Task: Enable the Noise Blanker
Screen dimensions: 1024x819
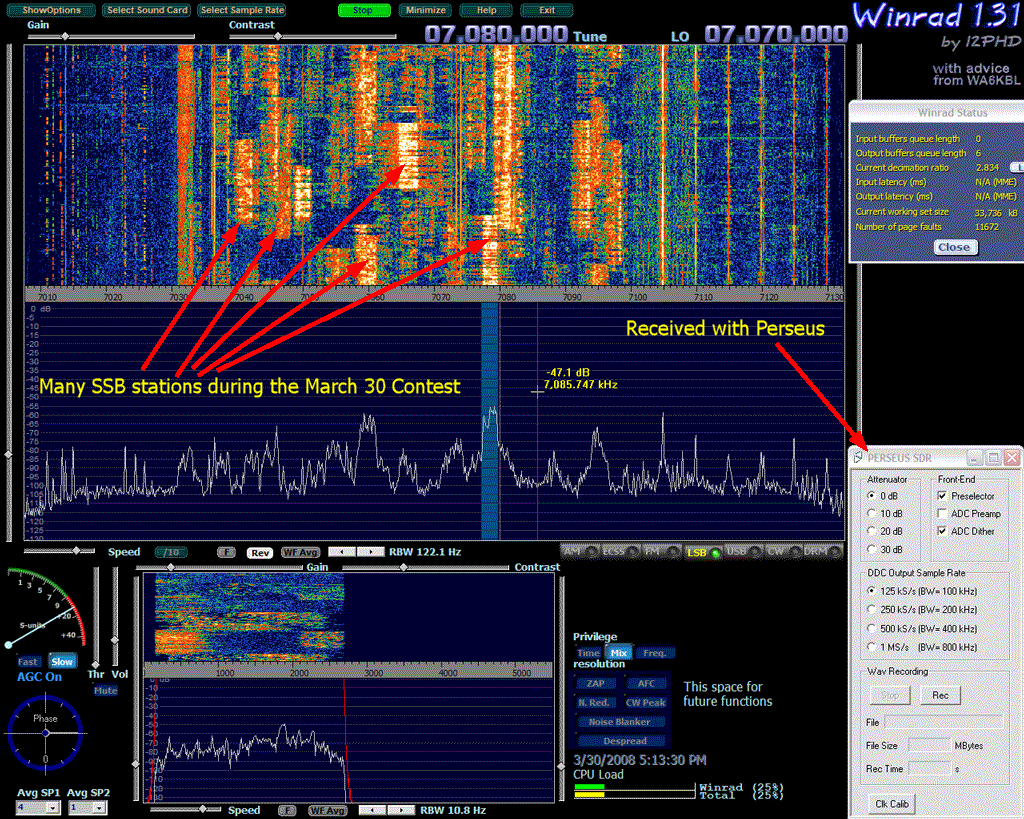Action: pos(620,722)
